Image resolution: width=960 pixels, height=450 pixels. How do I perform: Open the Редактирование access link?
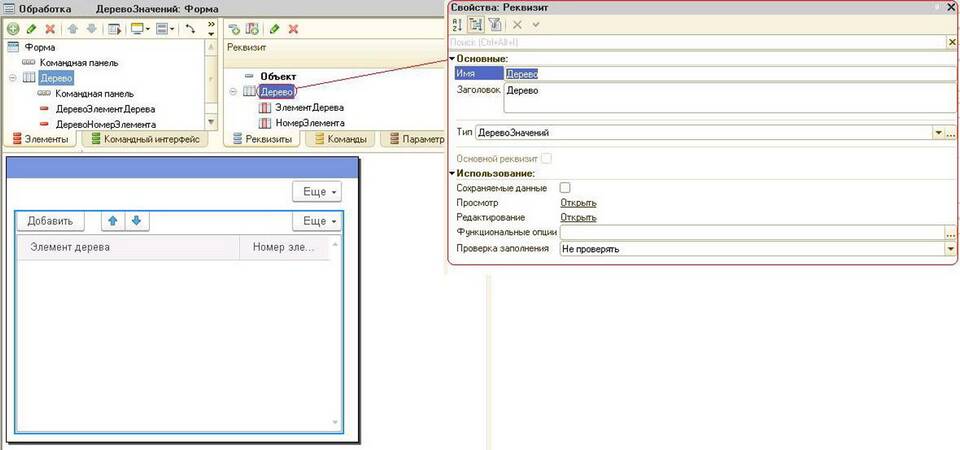pyautogui.click(x=578, y=217)
